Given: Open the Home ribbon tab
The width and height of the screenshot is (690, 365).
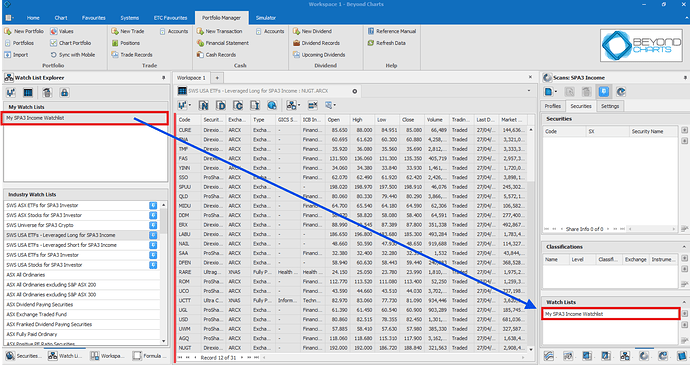Looking at the screenshot, I should coord(33,18).
